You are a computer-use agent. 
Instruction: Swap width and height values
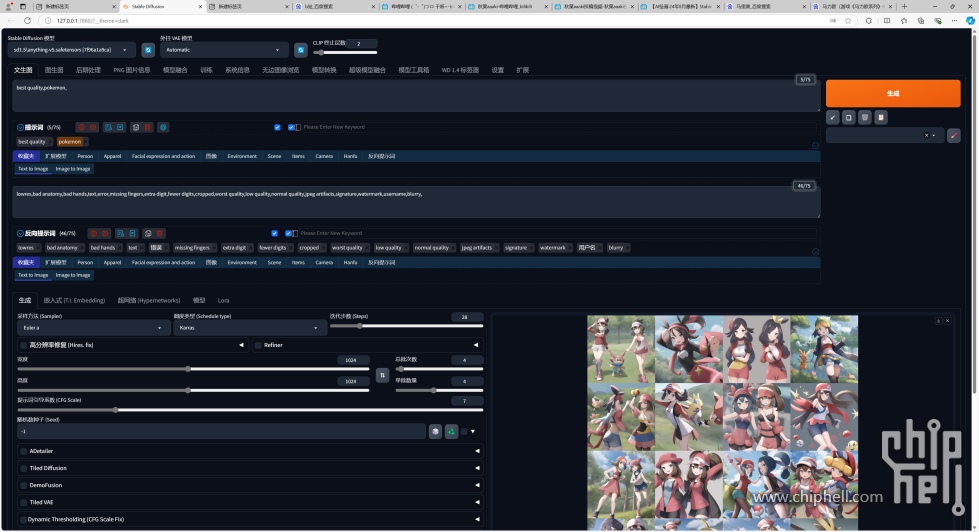click(382, 375)
